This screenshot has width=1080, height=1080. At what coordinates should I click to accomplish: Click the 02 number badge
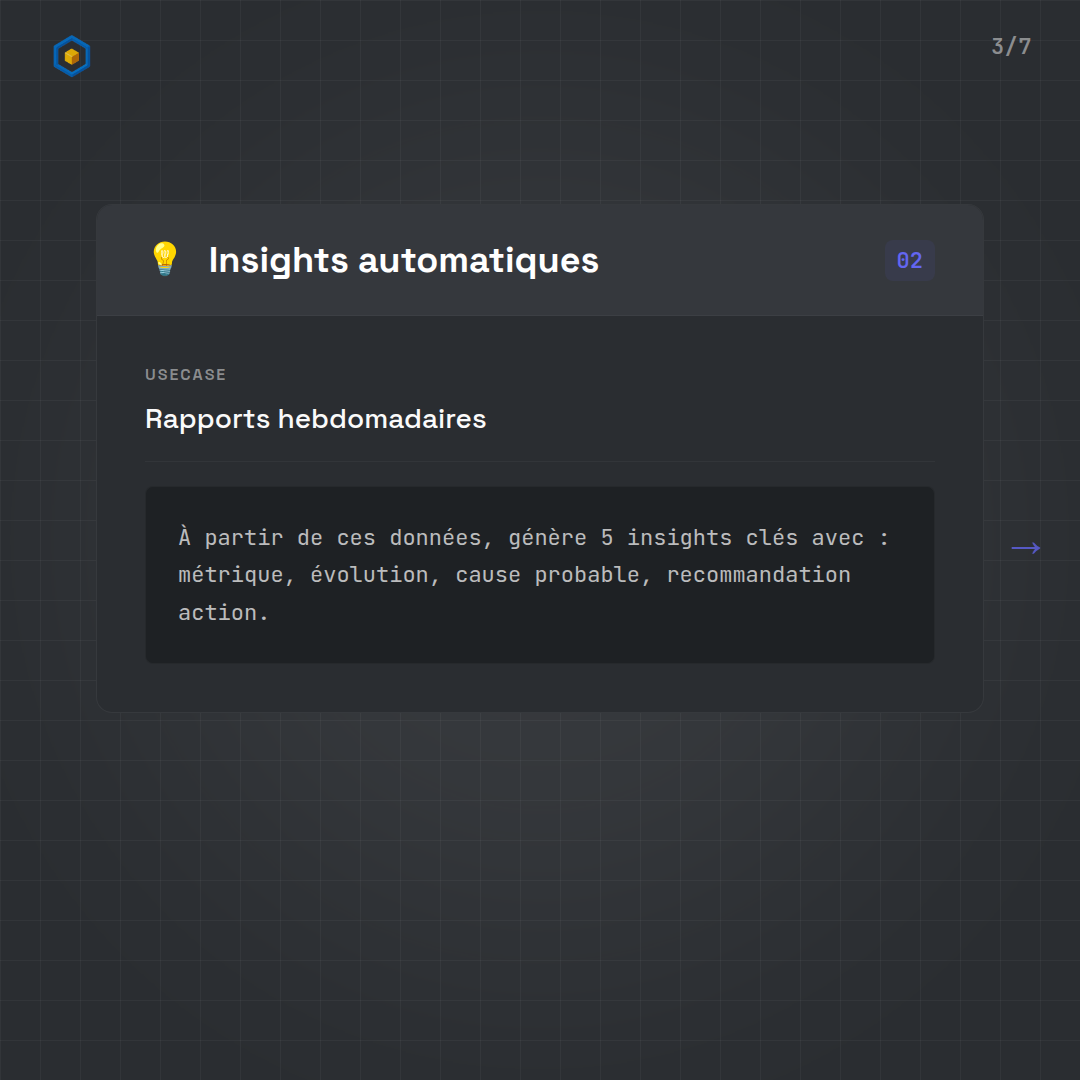click(909, 261)
